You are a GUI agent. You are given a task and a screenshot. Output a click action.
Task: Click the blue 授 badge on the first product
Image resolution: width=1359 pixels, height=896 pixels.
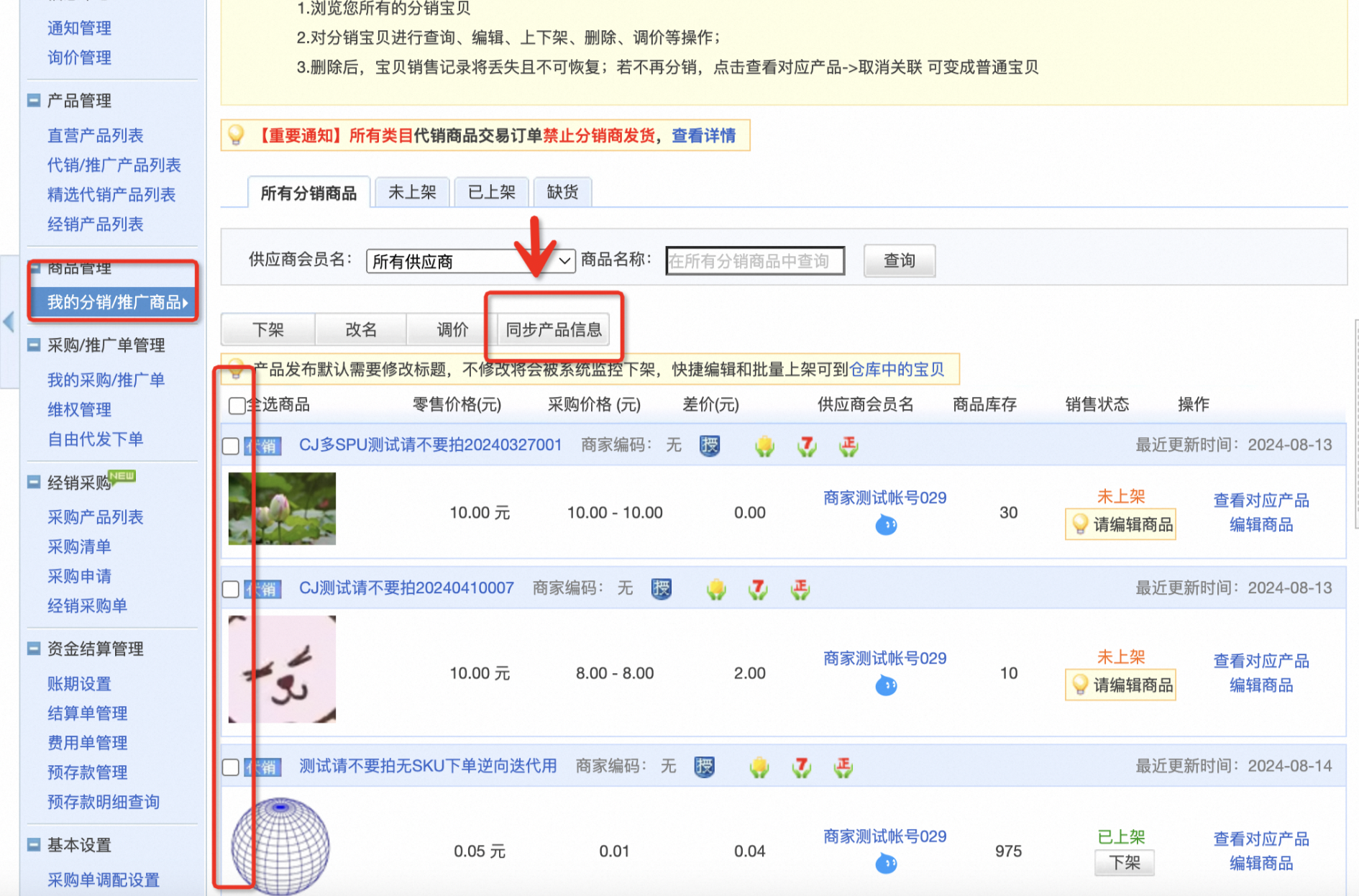click(710, 446)
